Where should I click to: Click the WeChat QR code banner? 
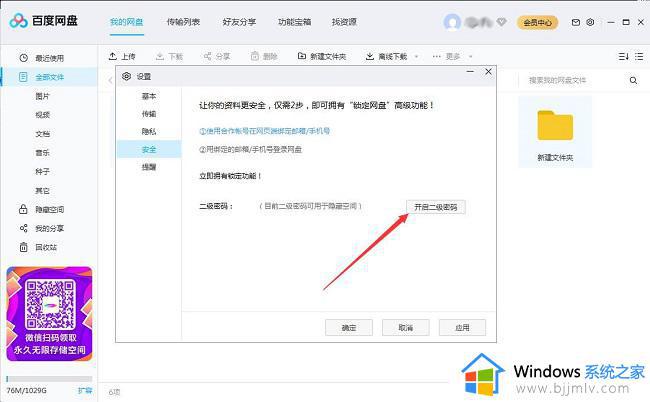coord(49,314)
